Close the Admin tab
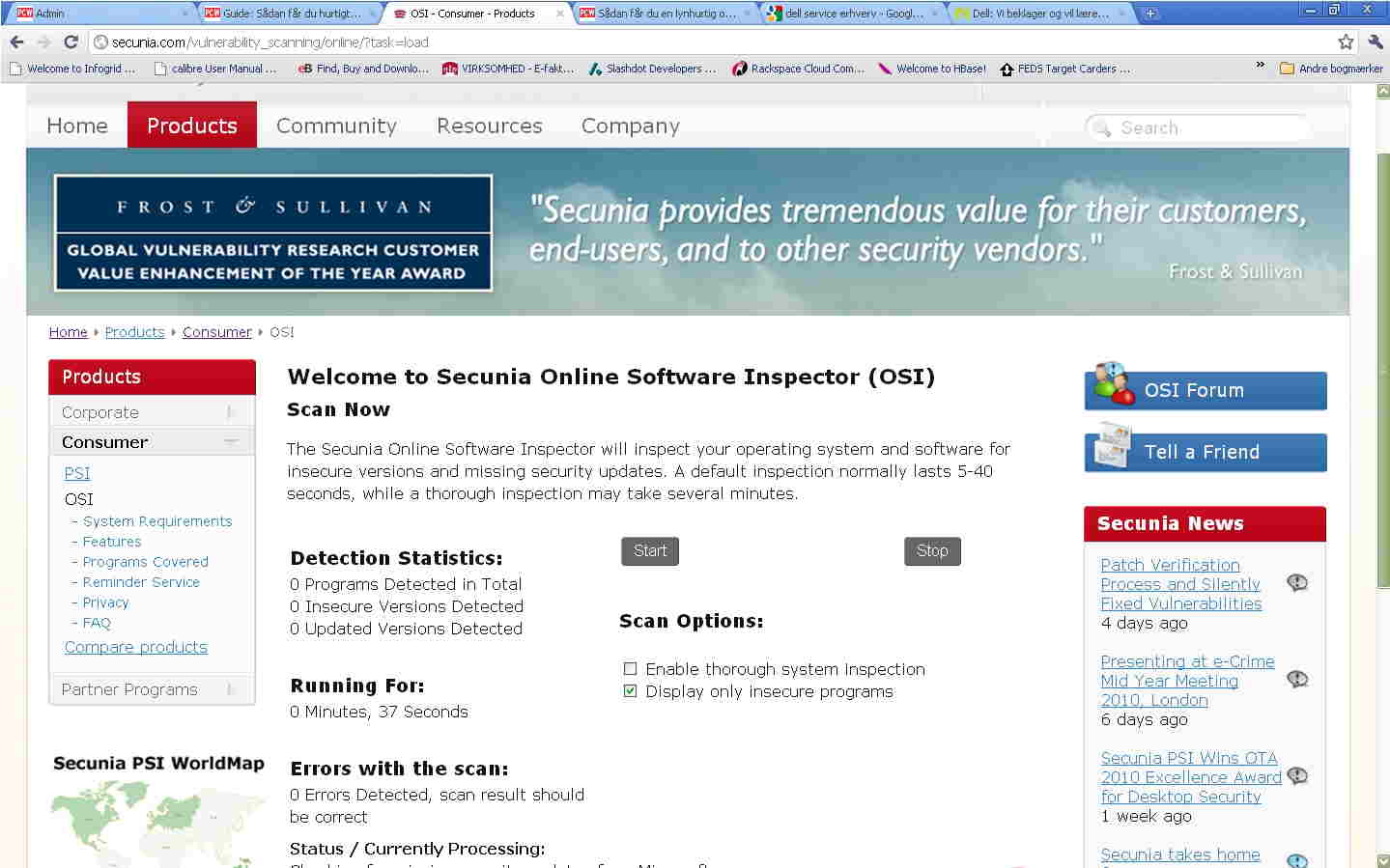 click(x=184, y=14)
